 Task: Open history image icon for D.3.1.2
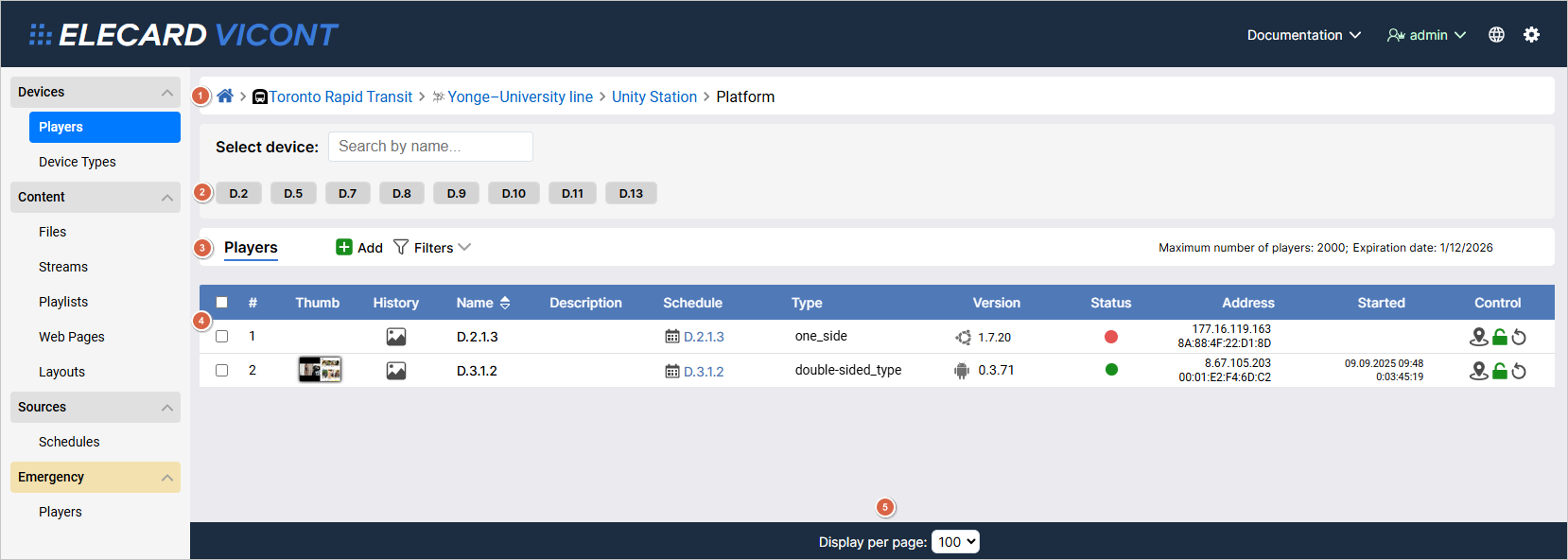(396, 371)
